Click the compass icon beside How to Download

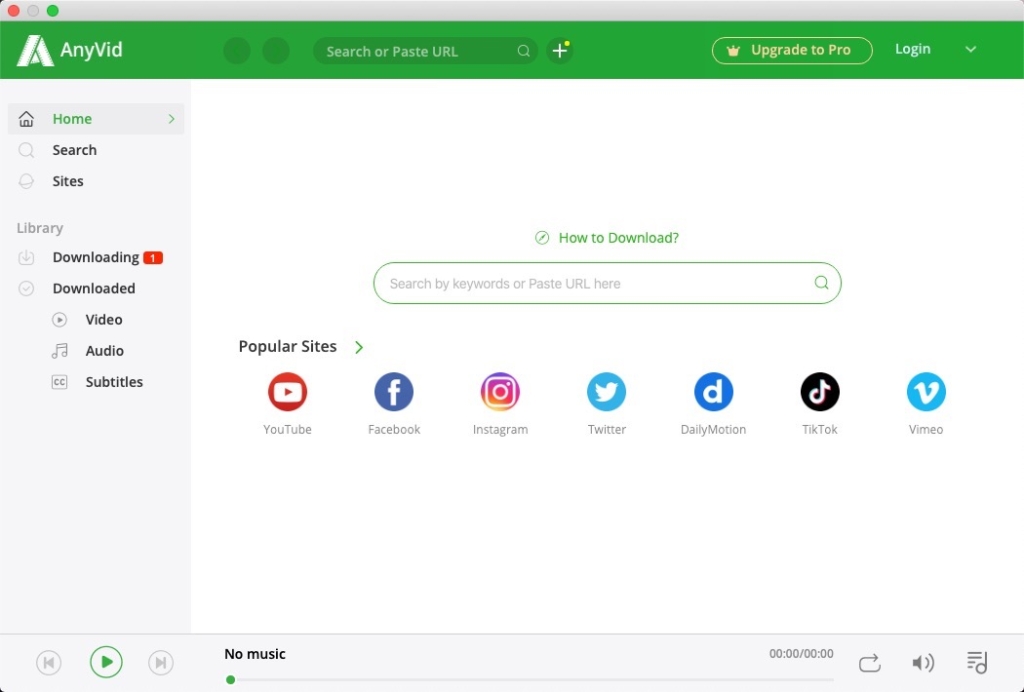pos(541,238)
